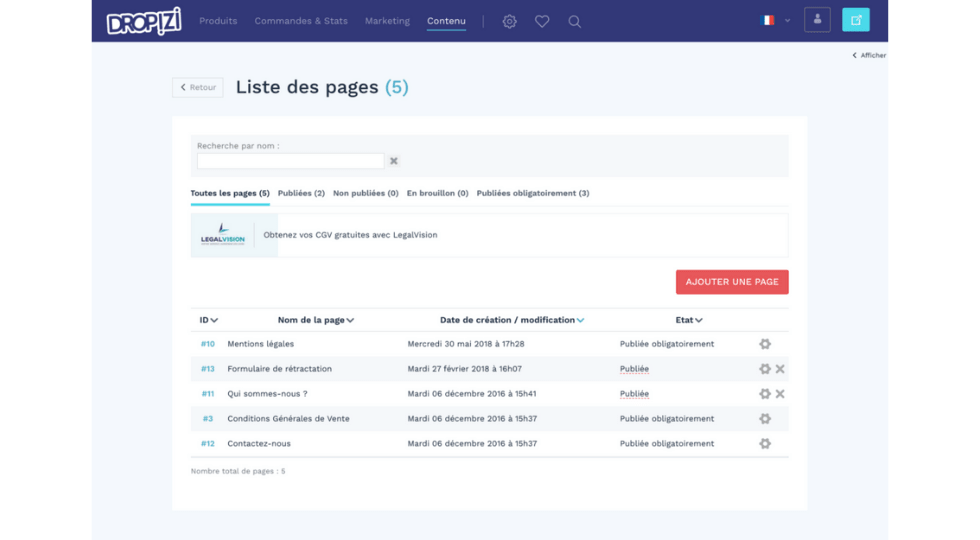The width and height of the screenshot is (980, 540).
Task: Click the teal open-store external link icon
Action: [x=856, y=20]
